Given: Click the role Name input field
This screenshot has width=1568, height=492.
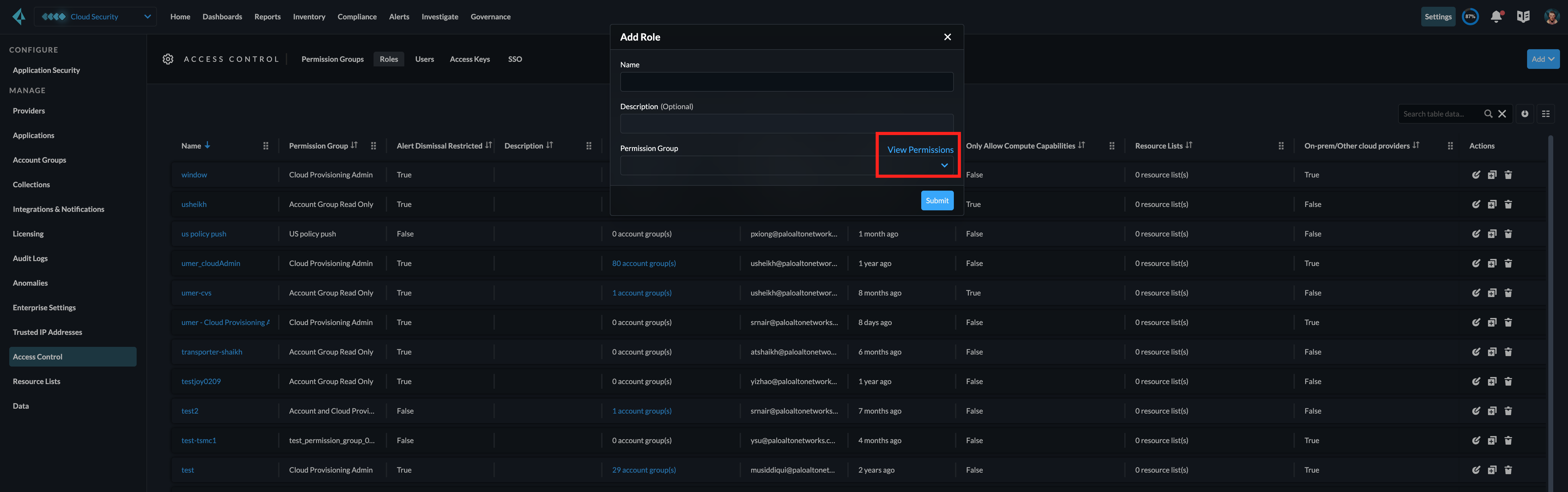Looking at the screenshot, I should click(786, 82).
